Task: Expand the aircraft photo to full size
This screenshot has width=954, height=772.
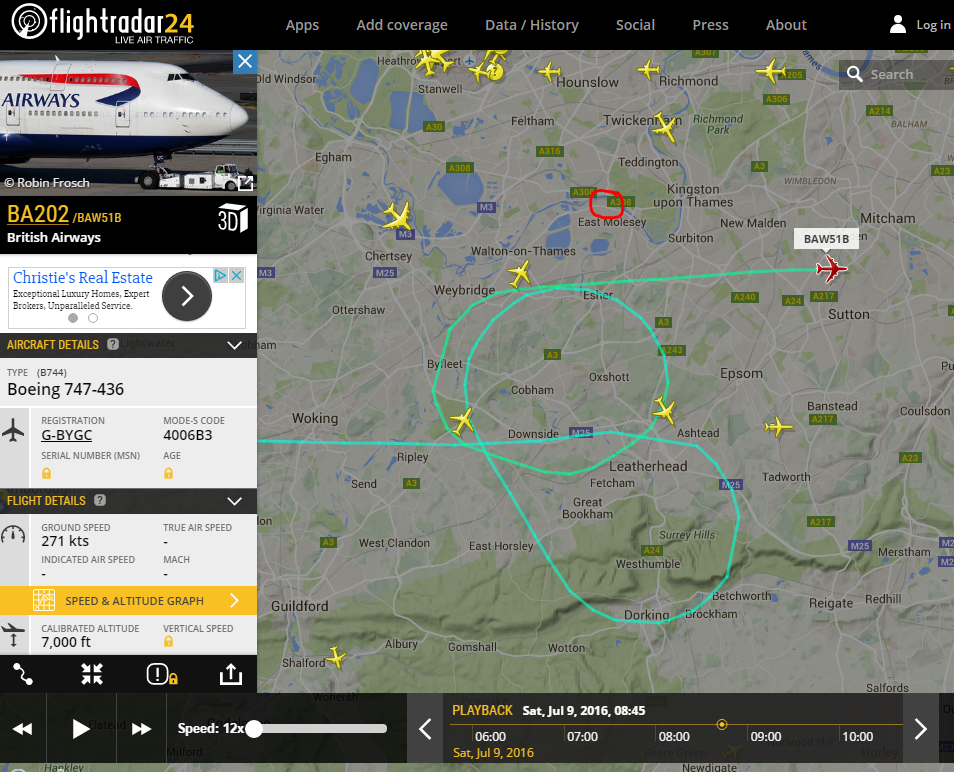Action: tap(246, 183)
